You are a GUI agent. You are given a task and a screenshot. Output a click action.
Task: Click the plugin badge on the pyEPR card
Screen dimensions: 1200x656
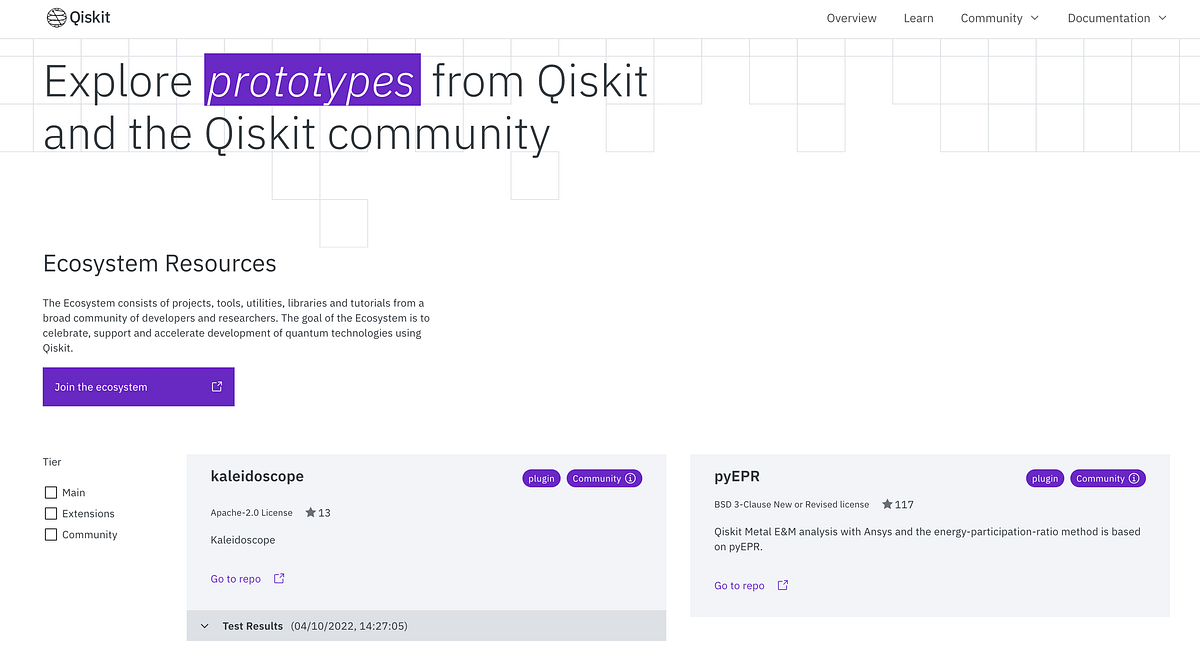(x=1044, y=478)
